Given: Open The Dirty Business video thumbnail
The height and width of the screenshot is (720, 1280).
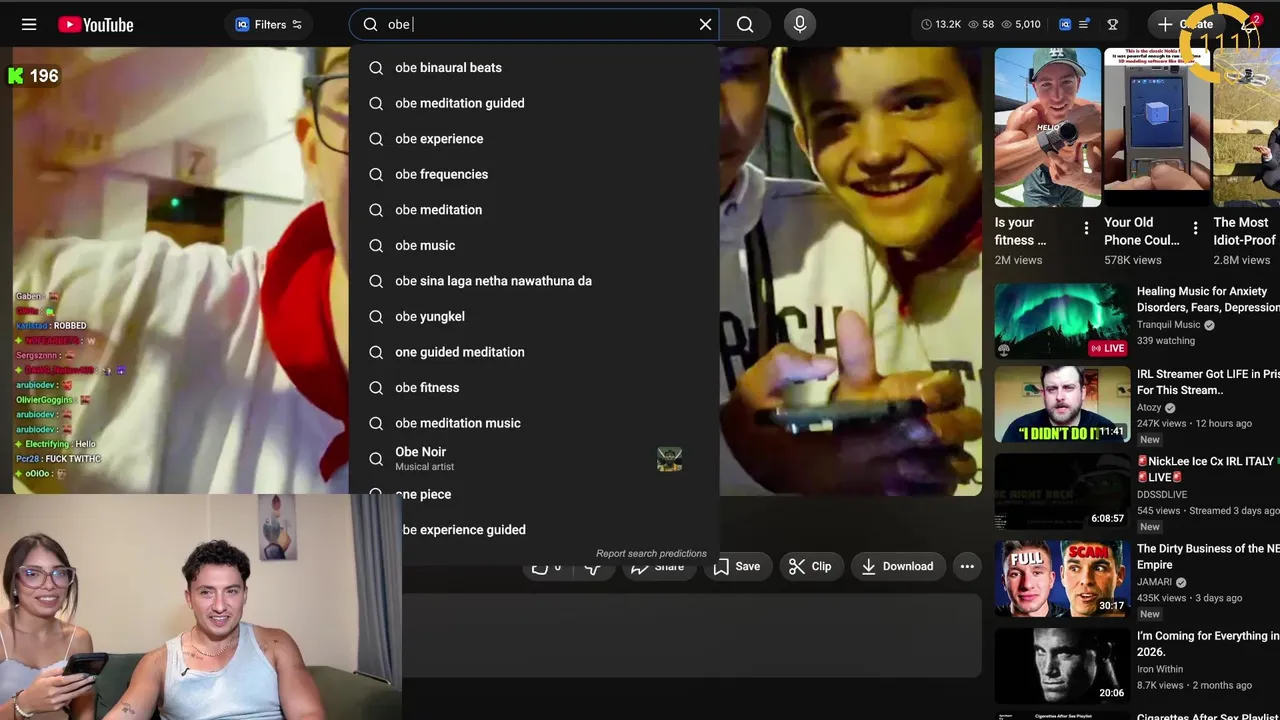Looking at the screenshot, I should click(x=1062, y=577).
